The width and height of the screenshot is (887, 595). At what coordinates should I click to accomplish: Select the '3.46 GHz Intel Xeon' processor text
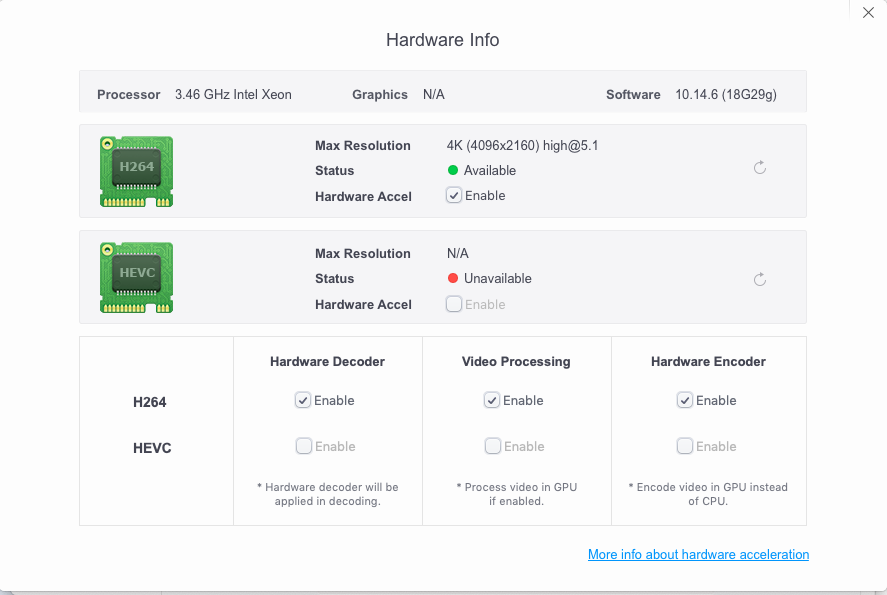[x=233, y=94]
